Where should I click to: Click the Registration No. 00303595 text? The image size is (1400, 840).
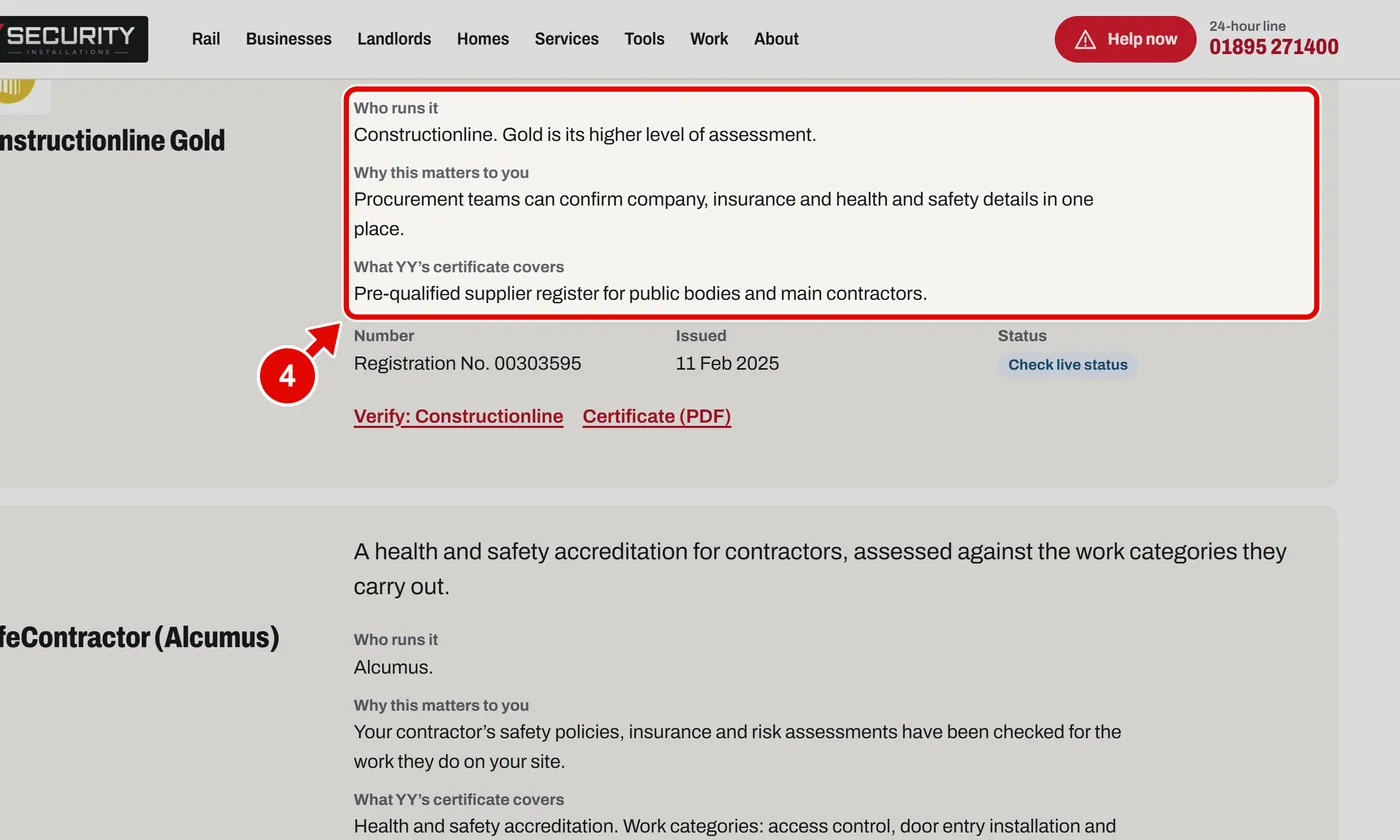tap(467, 363)
